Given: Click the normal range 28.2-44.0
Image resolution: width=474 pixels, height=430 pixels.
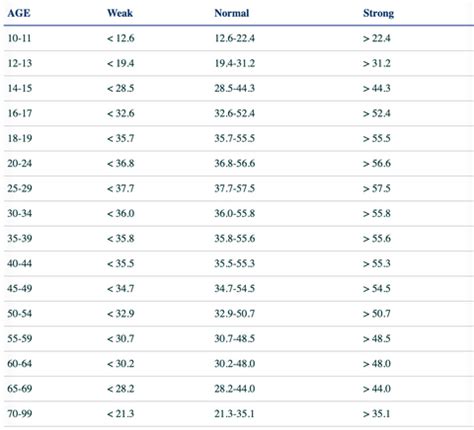Looking at the screenshot, I should tap(235, 389).
